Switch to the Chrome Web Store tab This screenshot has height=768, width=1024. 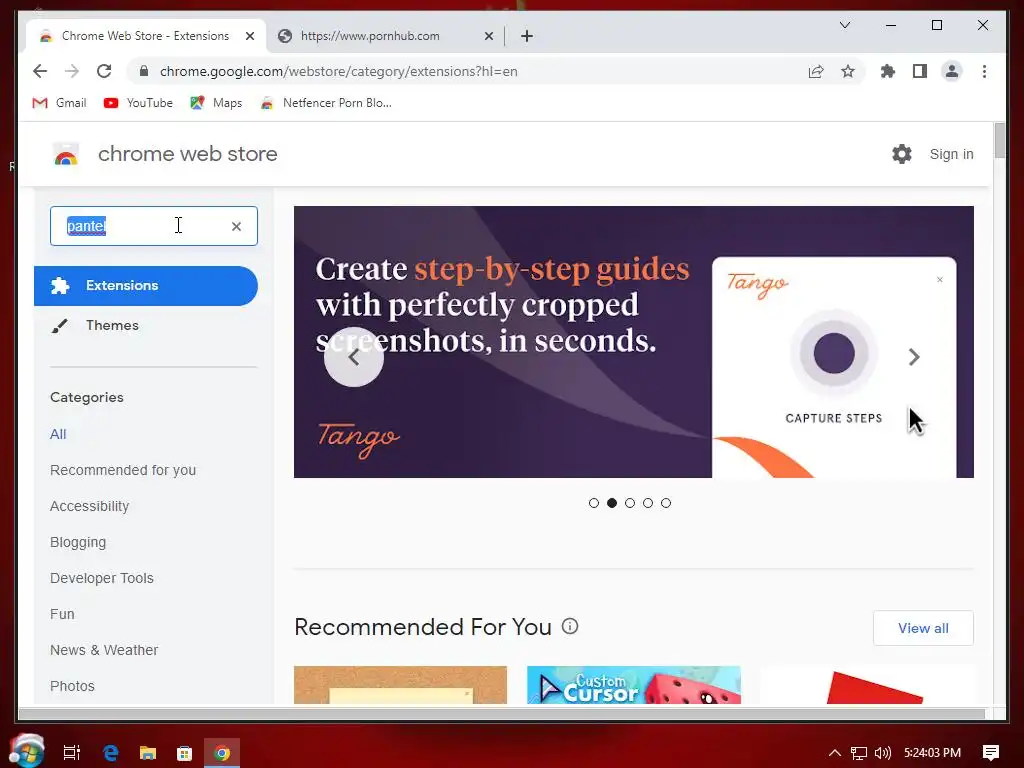click(x=145, y=36)
